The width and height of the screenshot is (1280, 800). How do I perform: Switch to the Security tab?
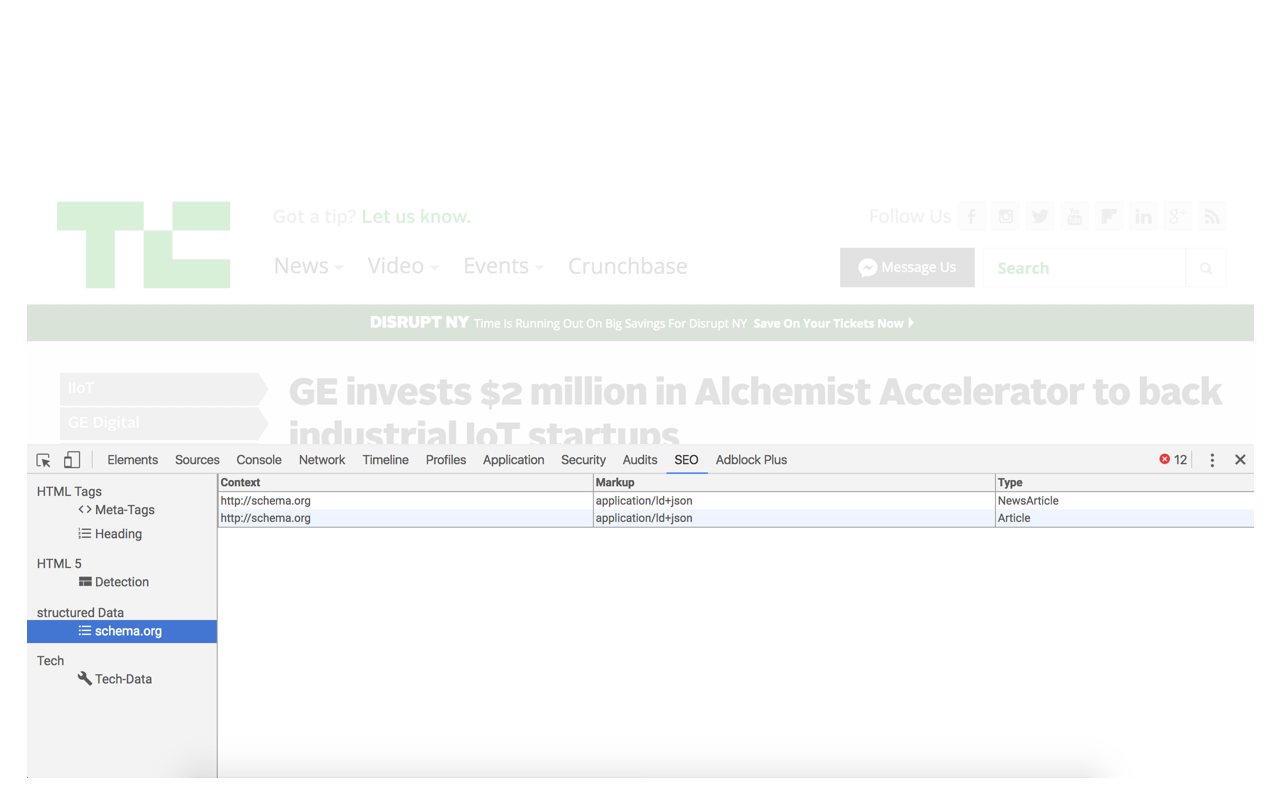584,460
